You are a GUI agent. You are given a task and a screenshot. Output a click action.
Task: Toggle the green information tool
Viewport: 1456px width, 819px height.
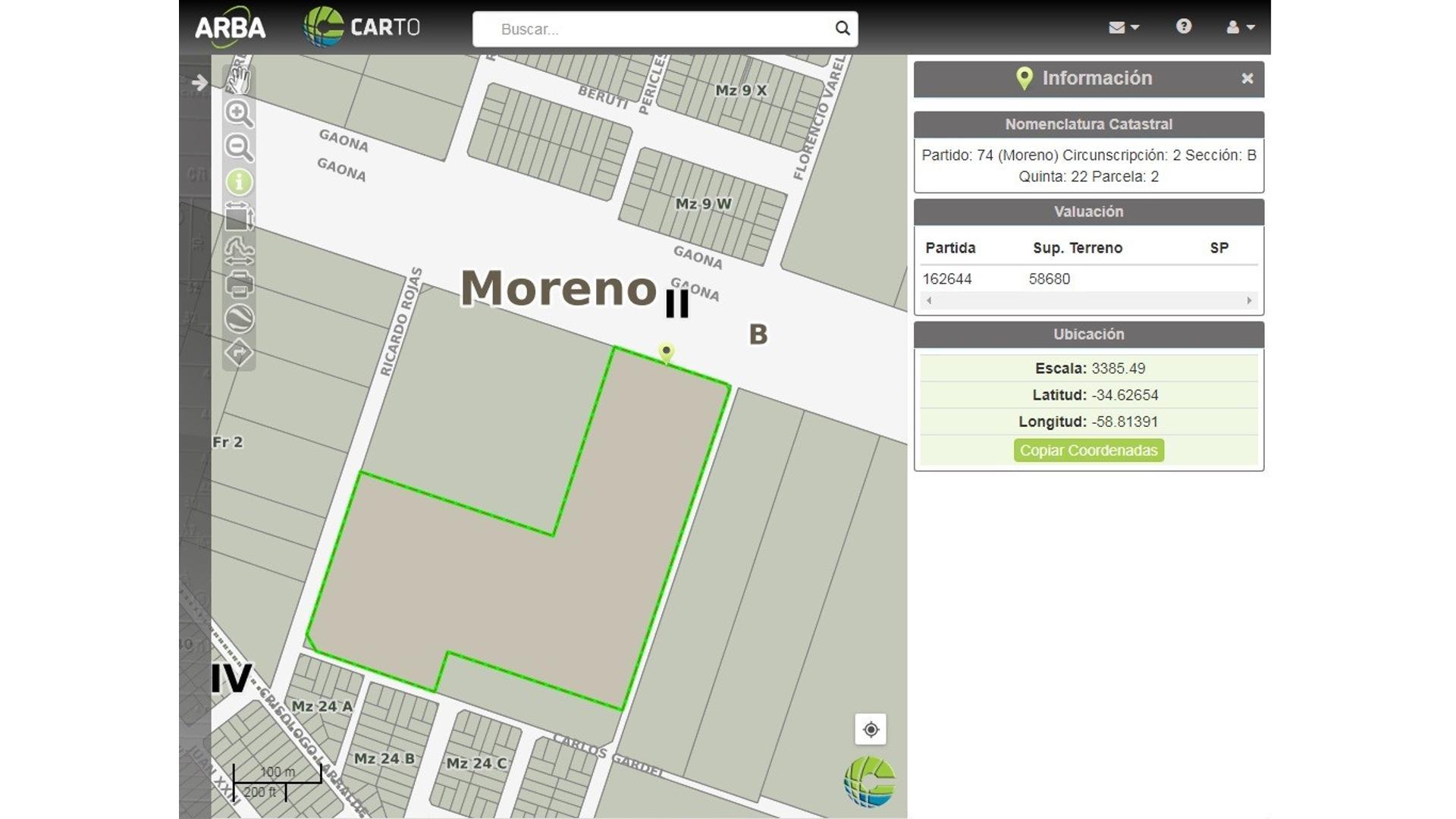click(239, 182)
